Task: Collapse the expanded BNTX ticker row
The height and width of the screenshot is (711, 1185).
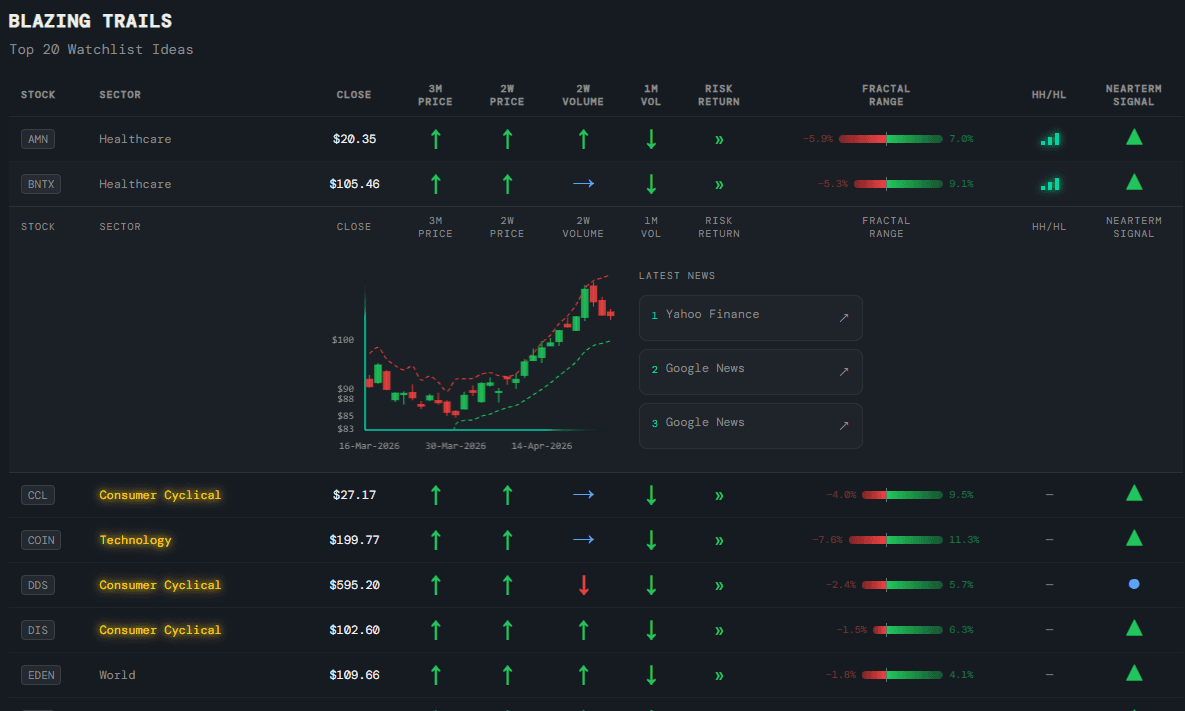Action: [x=38, y=184]
